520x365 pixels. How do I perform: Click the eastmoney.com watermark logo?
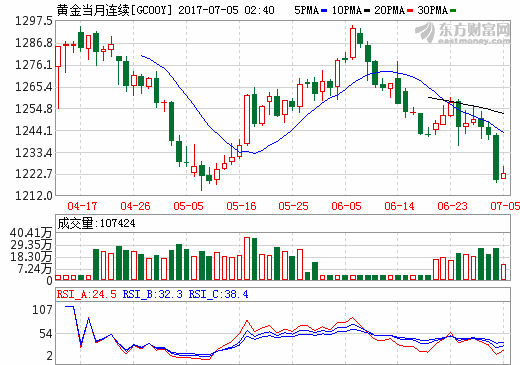[463, 33]
